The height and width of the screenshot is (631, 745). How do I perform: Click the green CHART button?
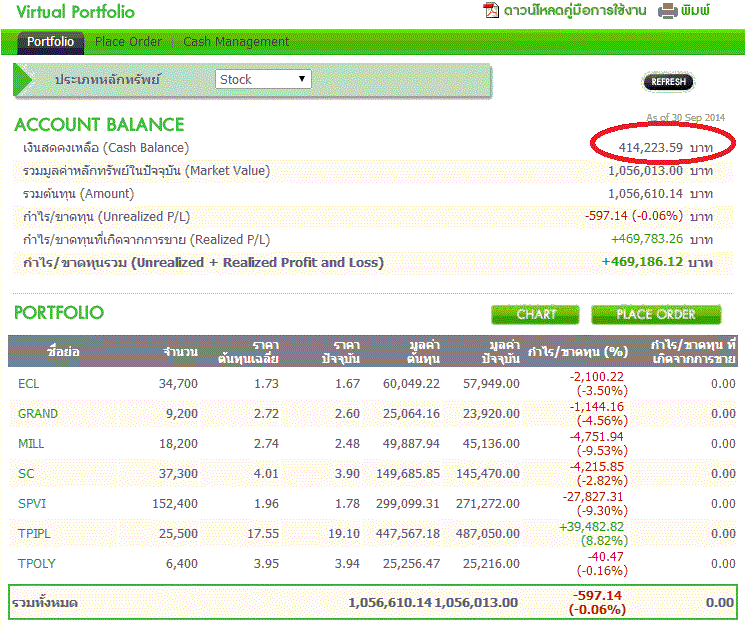pyautogui.click(x=536, y=314)
